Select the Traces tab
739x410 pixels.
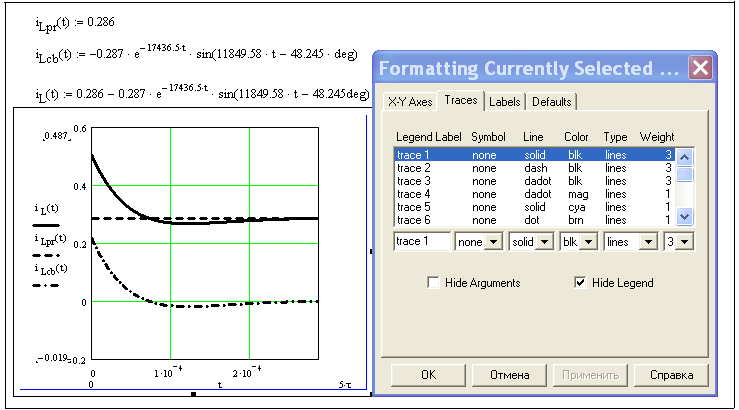click(x=460, y=100)
